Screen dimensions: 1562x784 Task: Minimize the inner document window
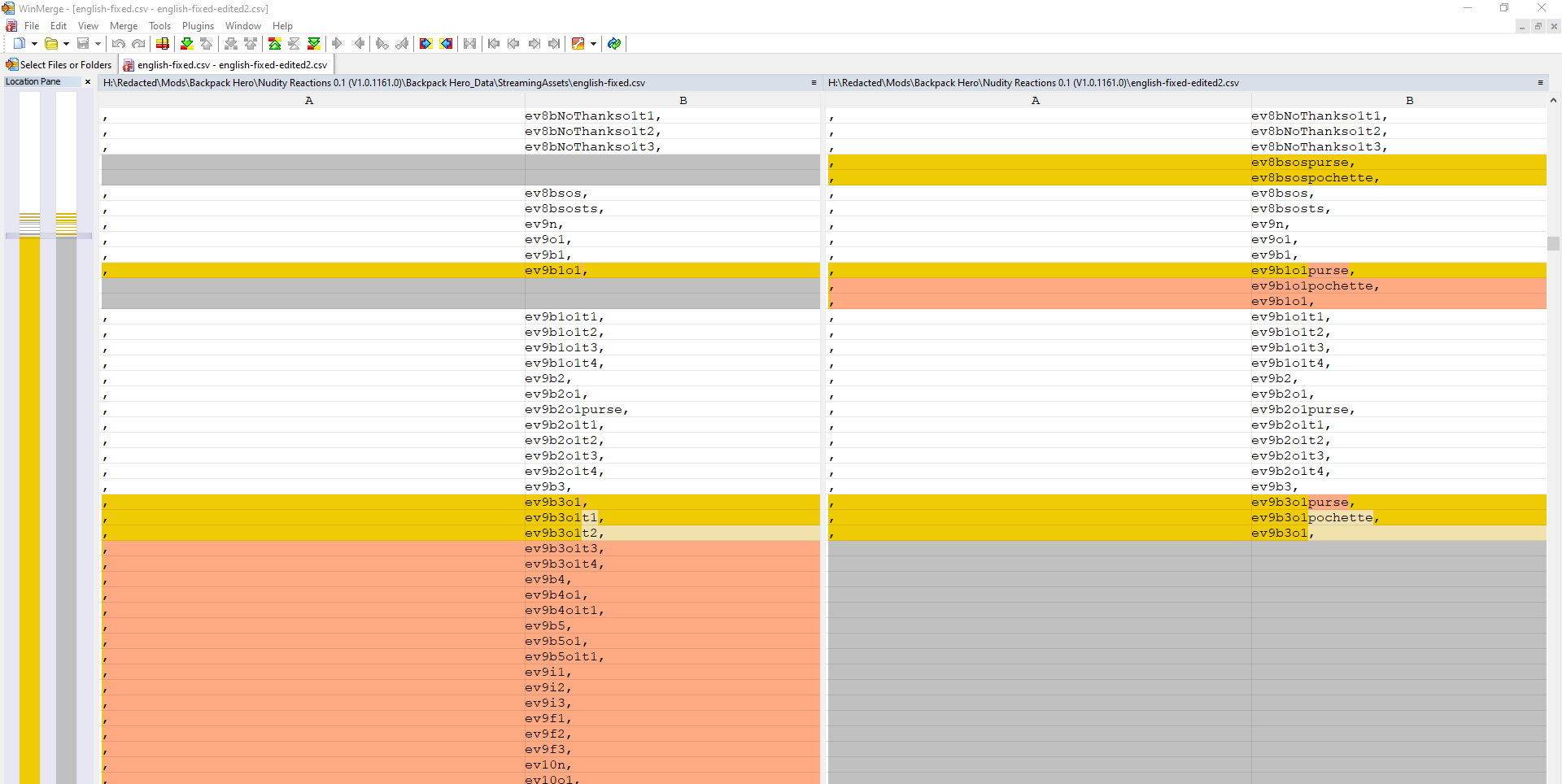click(x=1521, y=26)
